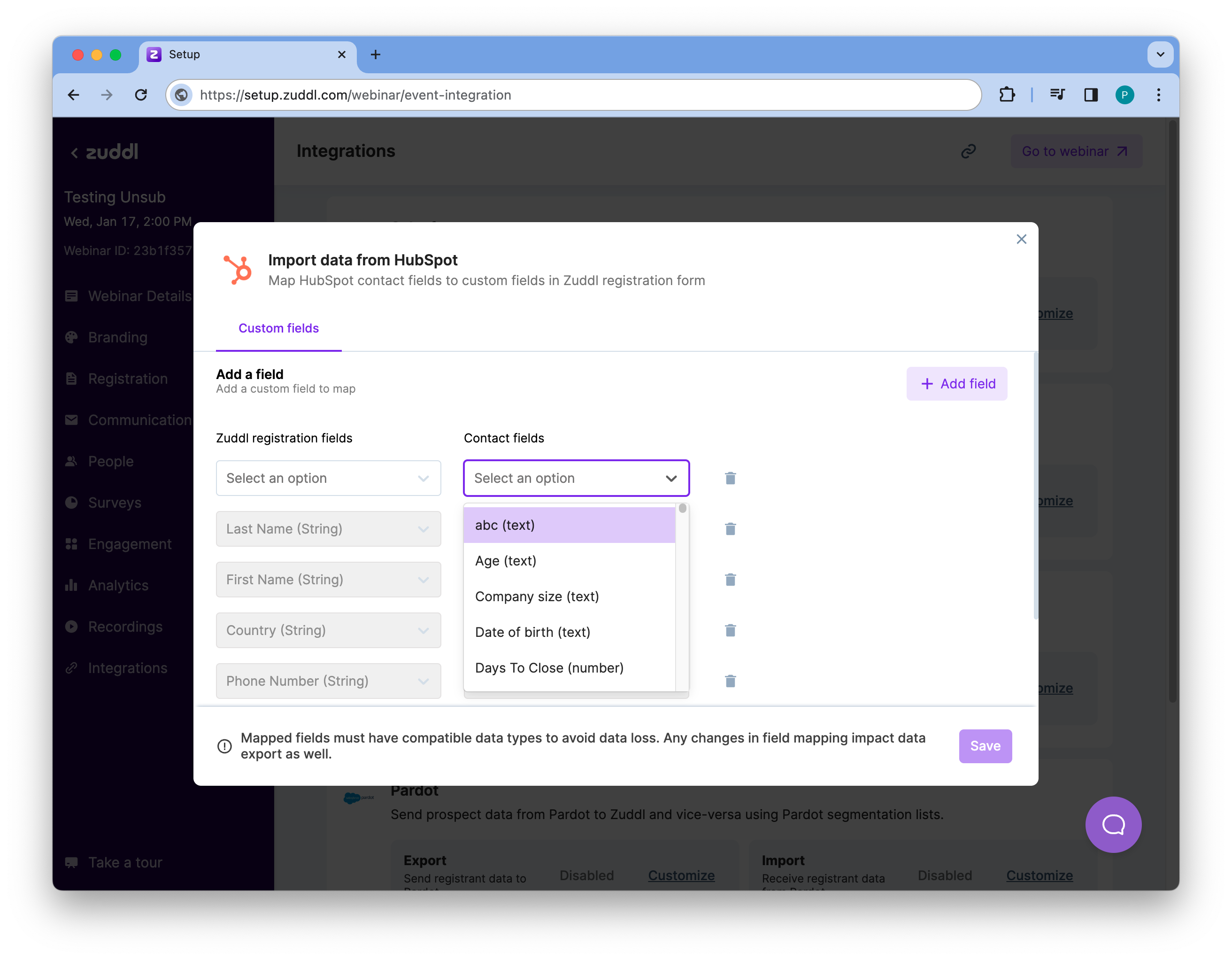Click Customize link under Pardot Export
The height and width of the screenshot is (960, 1232).
pos(681,875)
